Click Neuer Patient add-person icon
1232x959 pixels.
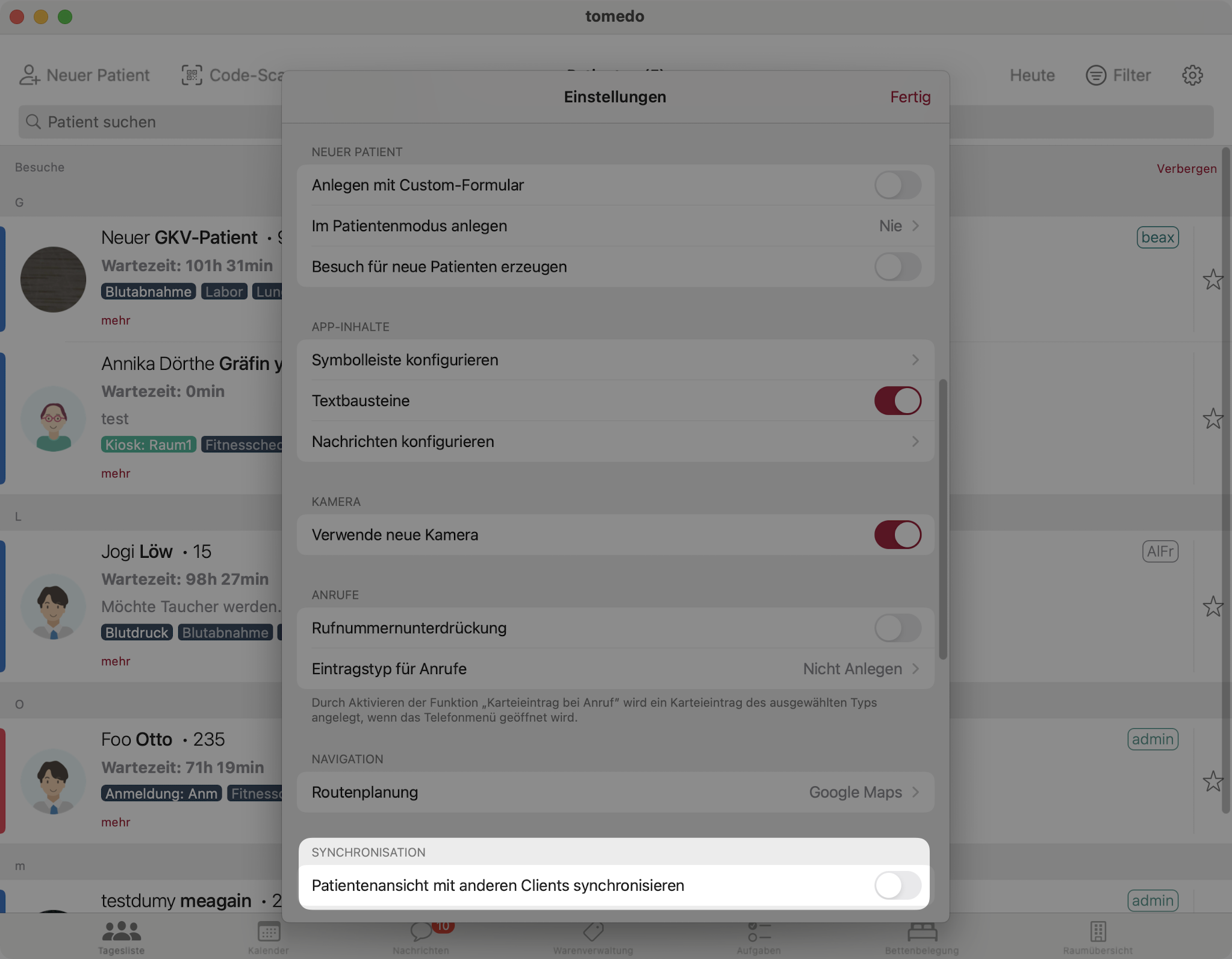tap(29, 75)
